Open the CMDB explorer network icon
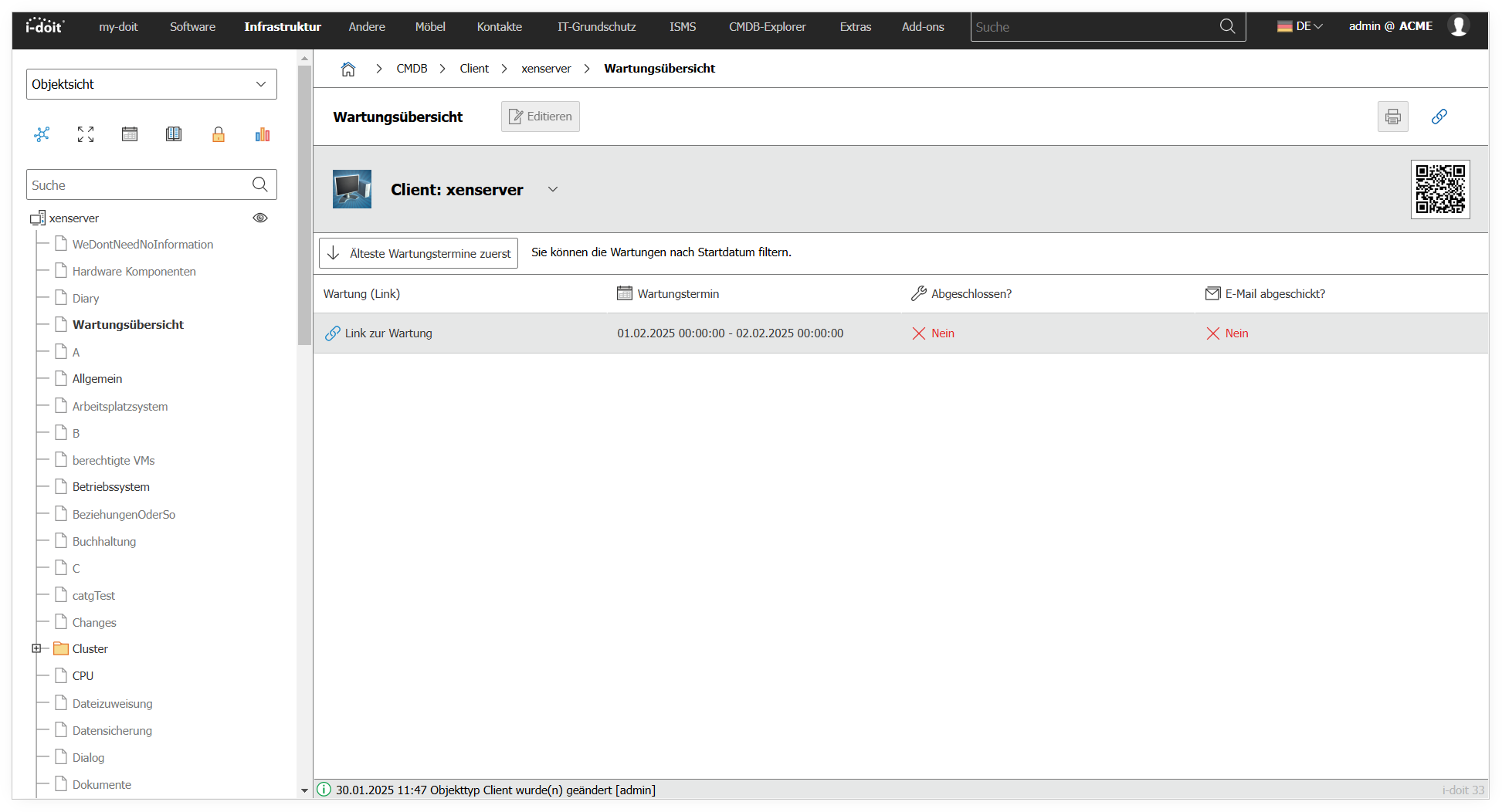Screen dimensions: 1502x812 click(x=42, y=134)
